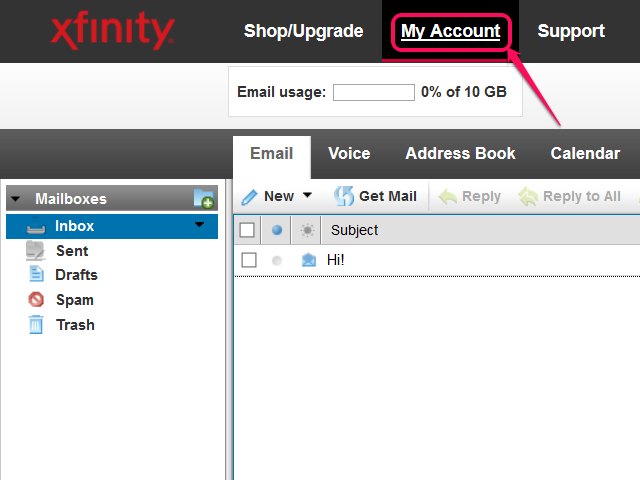
Task: Click the Spam prohibited icon
Action: [36, 300]
